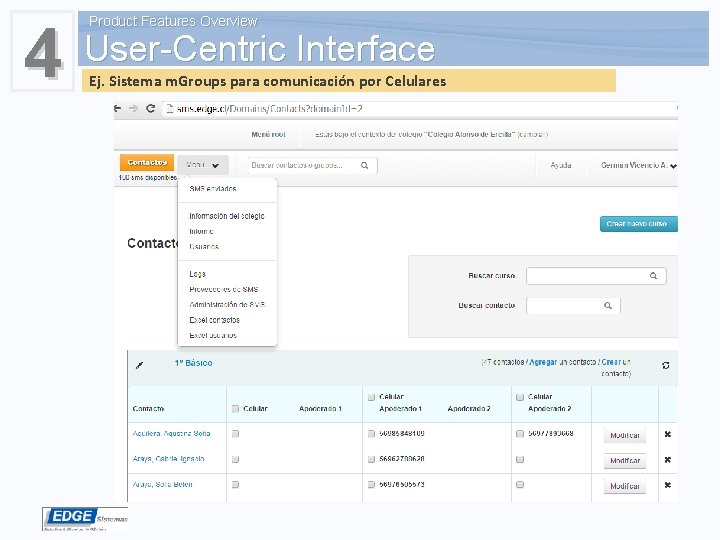Toggle the Celular Apoderado 1 header checkbox
Image resolution: width=720 pixels, height=540 pixels.
point(236,409)
